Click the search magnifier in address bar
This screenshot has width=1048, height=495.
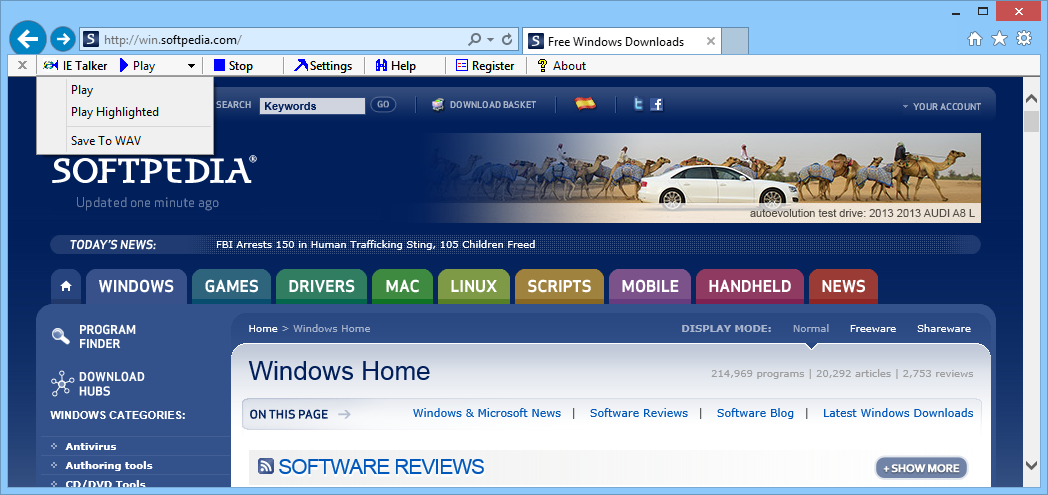click(x=475, y=39)
